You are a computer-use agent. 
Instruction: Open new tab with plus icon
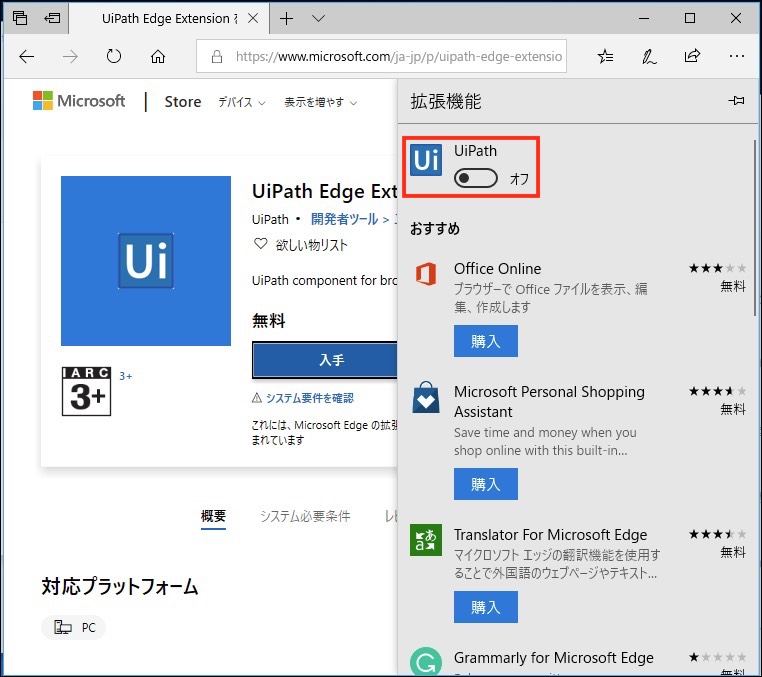coord(287,18)
